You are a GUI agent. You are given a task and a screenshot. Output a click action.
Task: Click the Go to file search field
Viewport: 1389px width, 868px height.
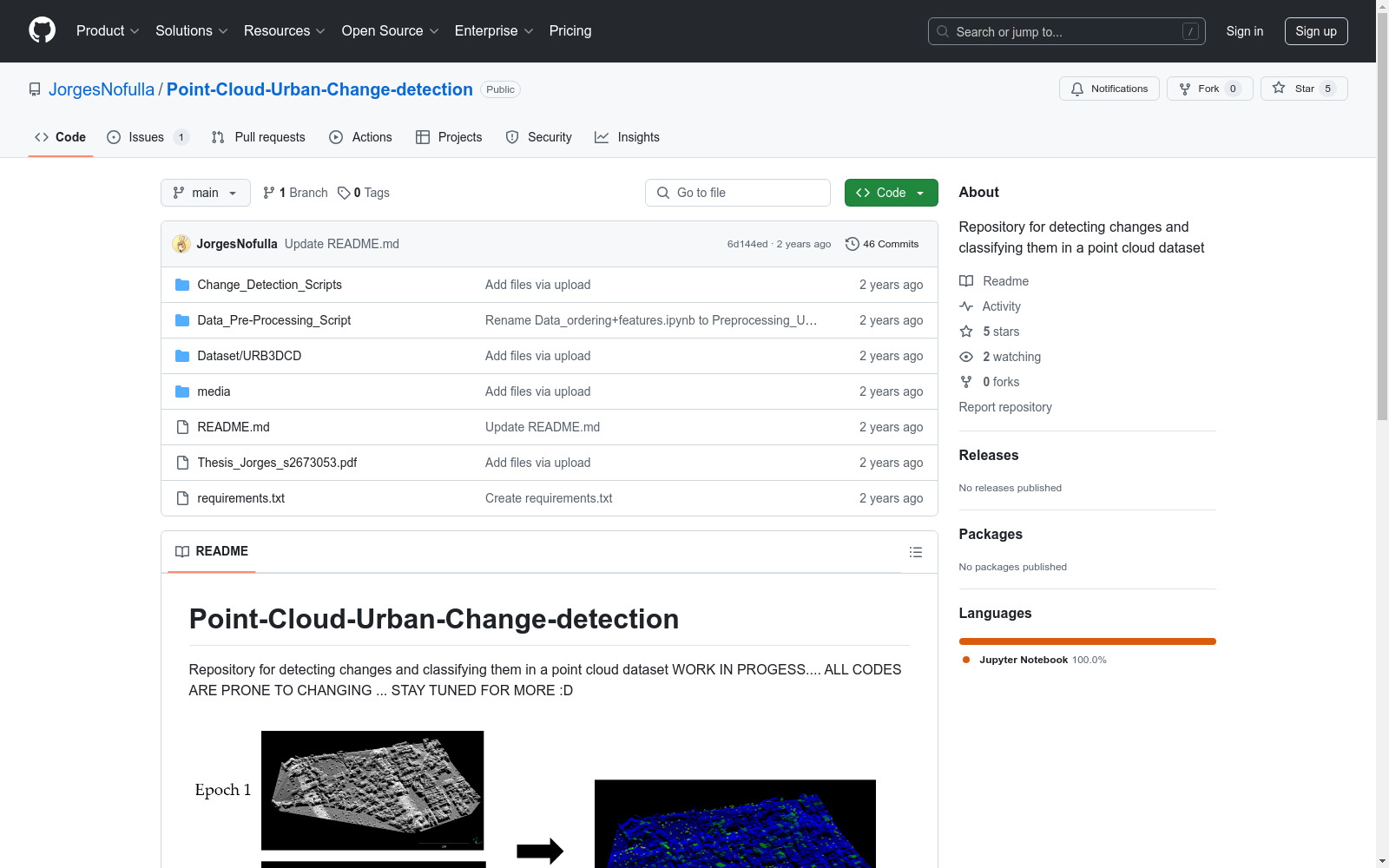click(x=738, y=193)
